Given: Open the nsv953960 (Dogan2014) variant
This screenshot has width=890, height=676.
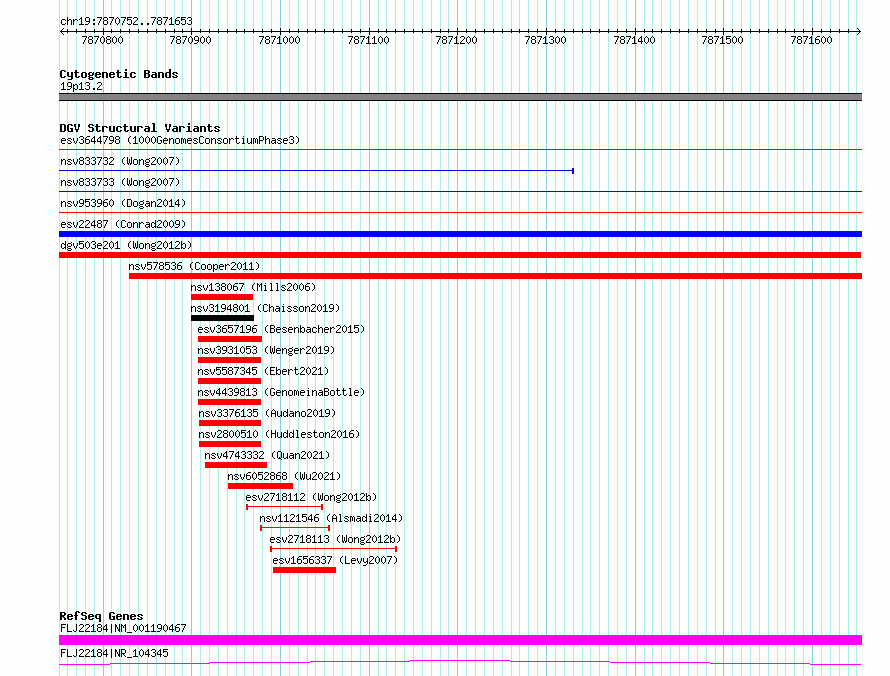Looking at the screenshot, I should pos(123,203).
